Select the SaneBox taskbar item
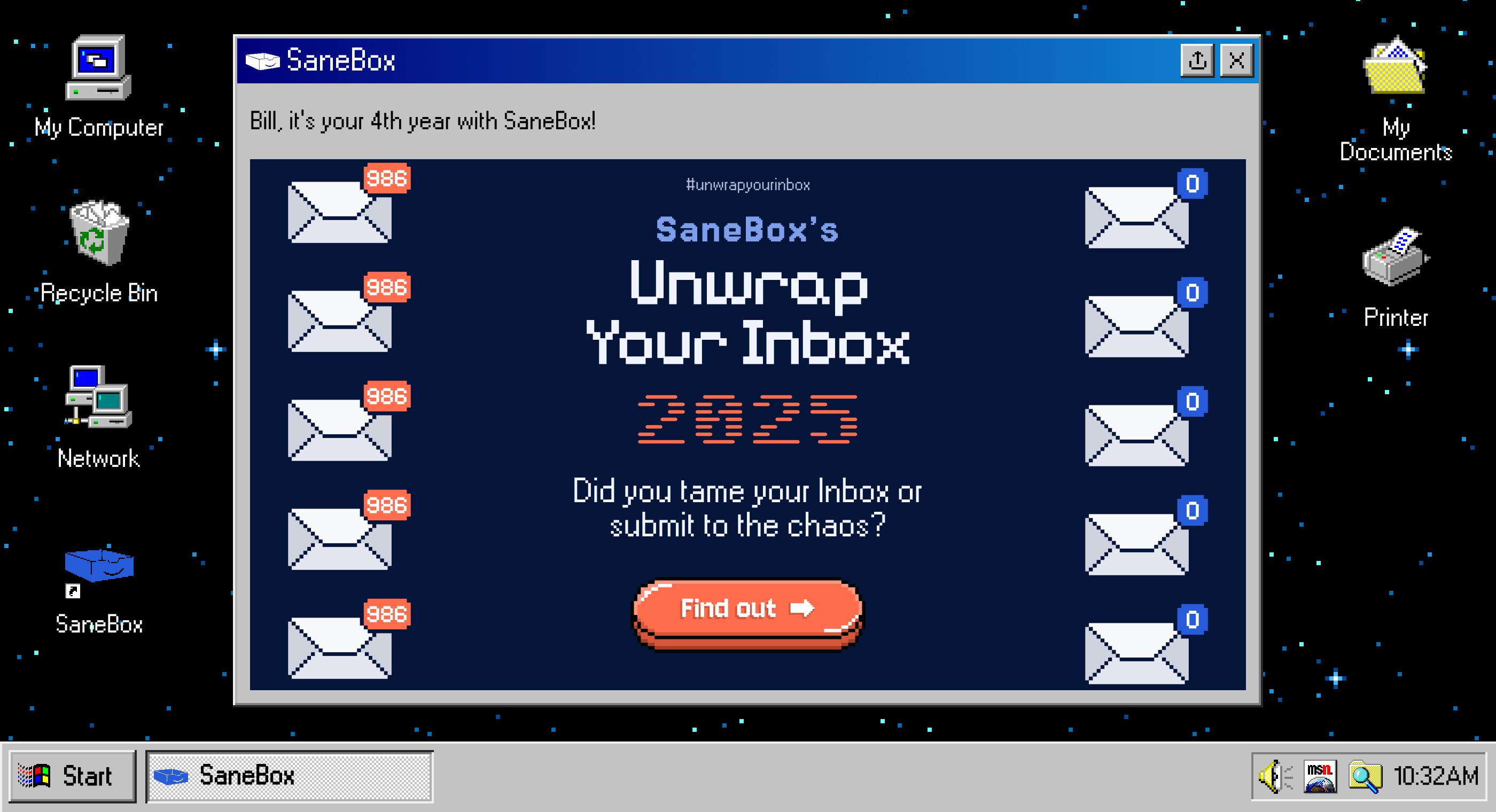This screenshot has height=812, width=1496. 289,776
